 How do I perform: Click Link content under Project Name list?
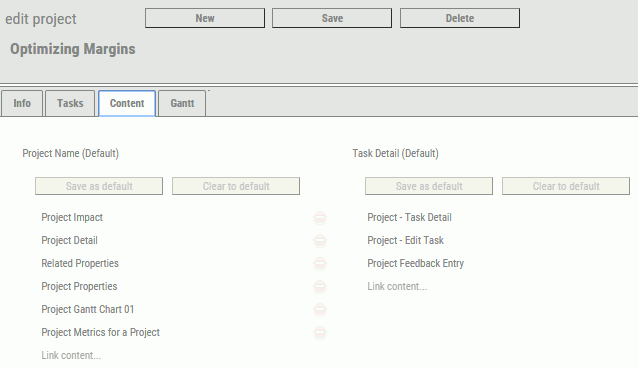tap(71, 355)
